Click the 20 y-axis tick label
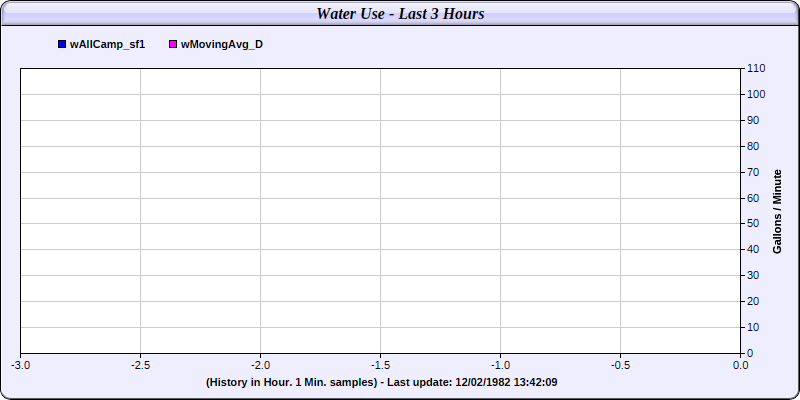 click(x=753, y=302)
